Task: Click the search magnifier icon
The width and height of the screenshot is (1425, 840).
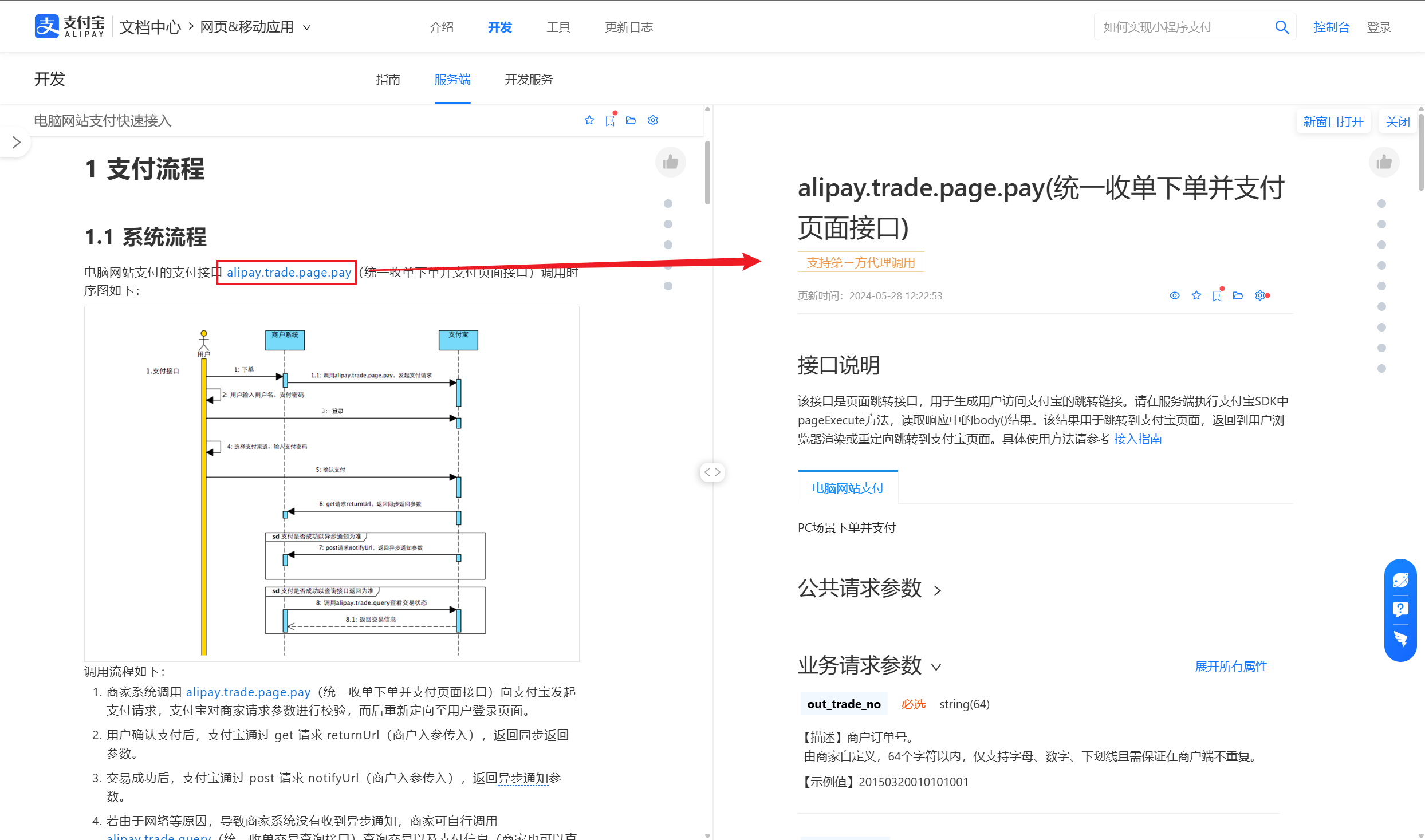Action: pyautogui.click(x=1282, y=27)
